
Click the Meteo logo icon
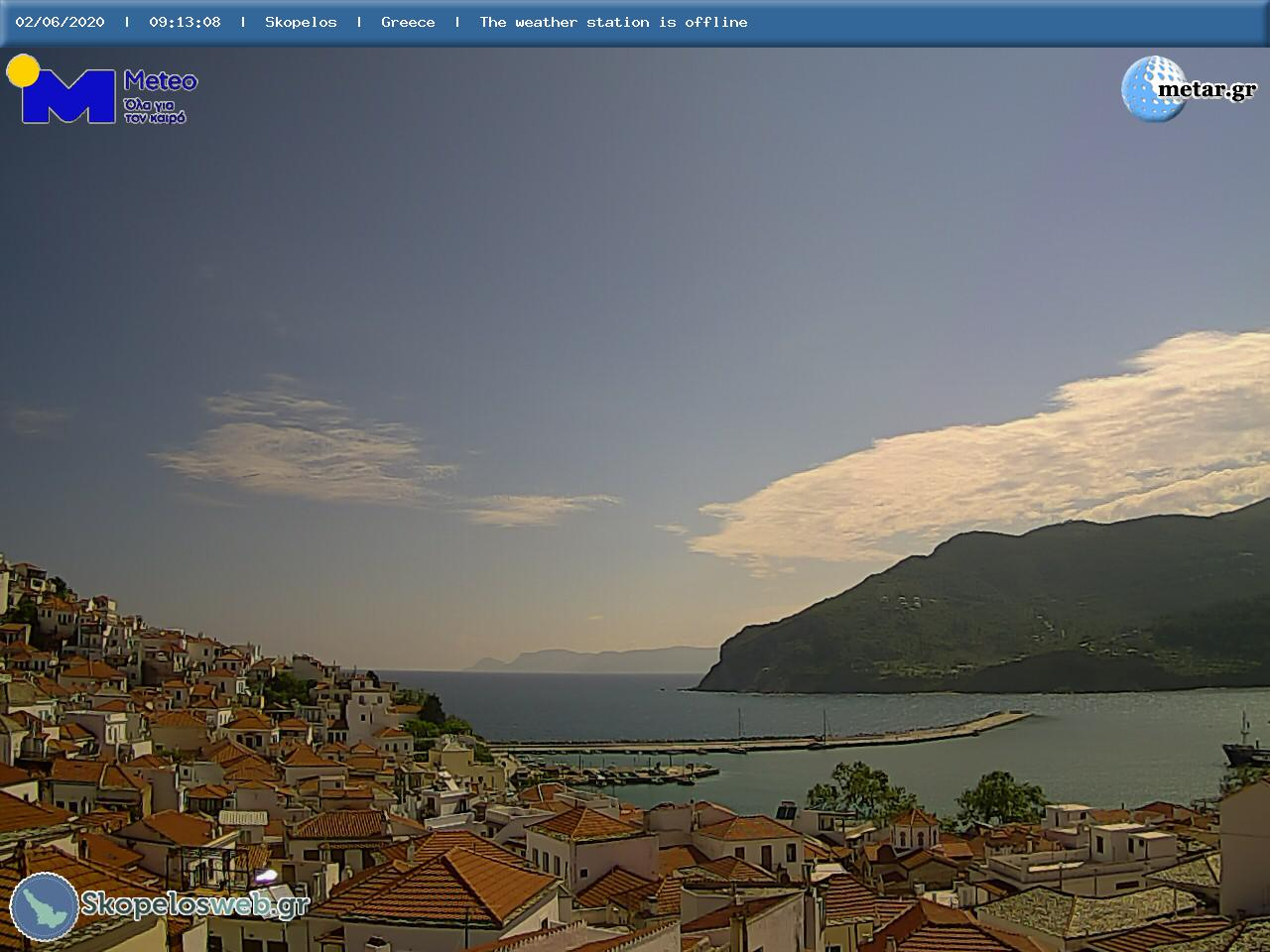pyautogui.click(x=62, y=89)
